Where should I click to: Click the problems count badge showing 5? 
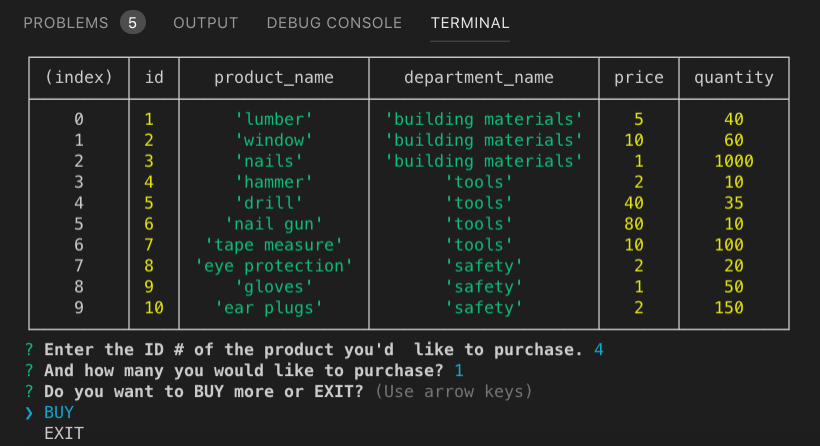(x=132, y=22)
